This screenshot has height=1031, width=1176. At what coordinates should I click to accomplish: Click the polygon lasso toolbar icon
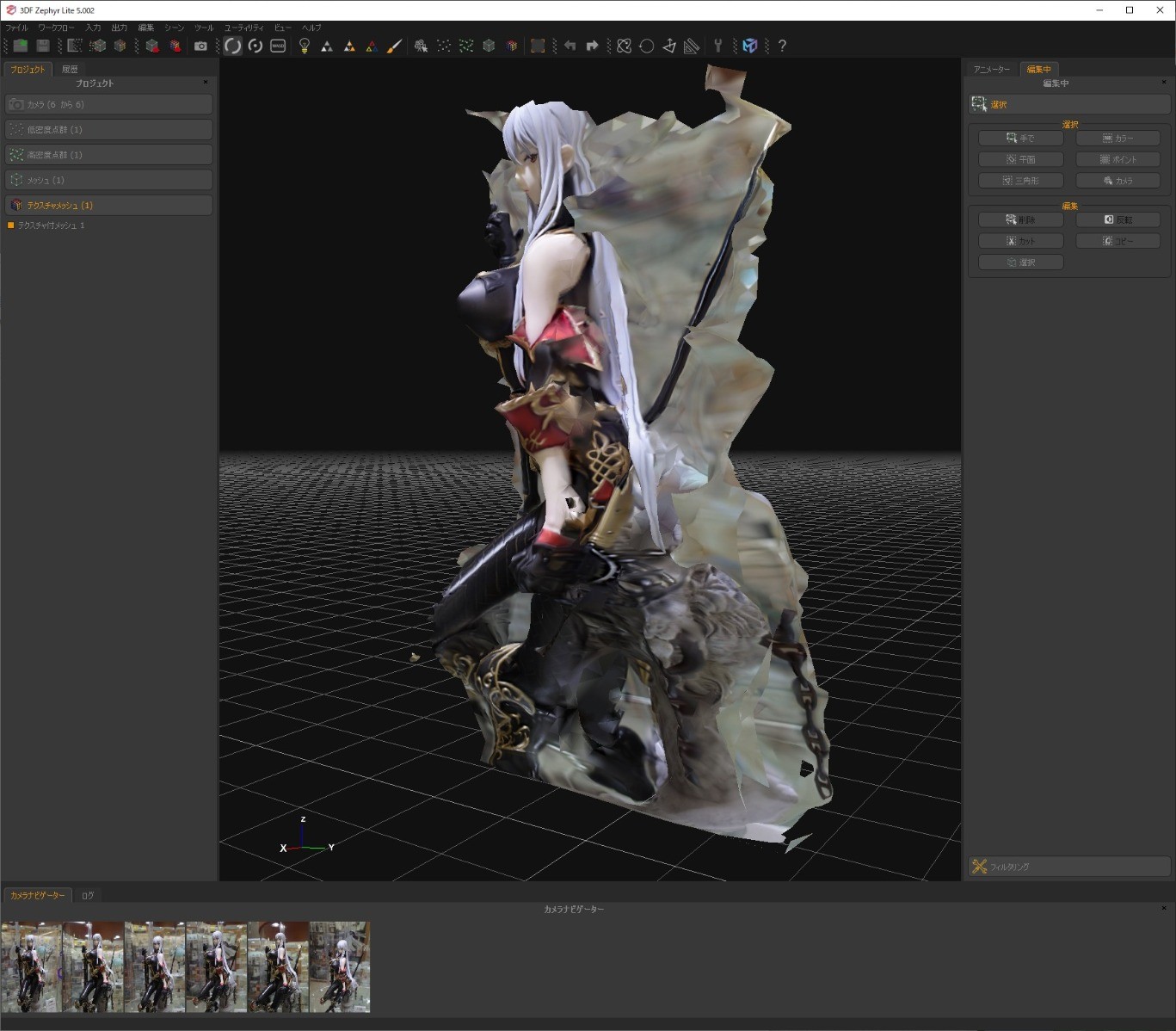pos(625,46)
